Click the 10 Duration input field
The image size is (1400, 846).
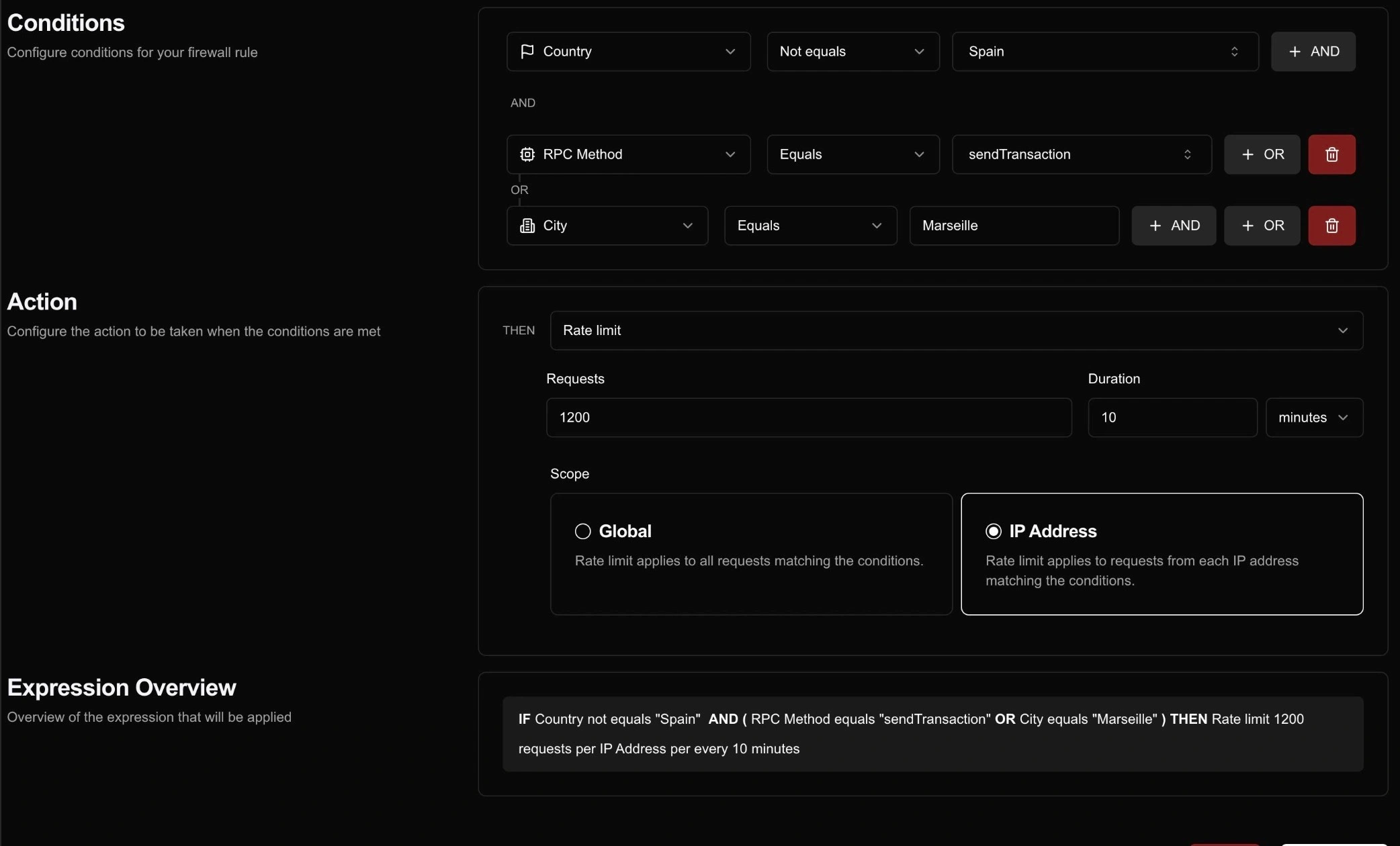coord(1172,417)
